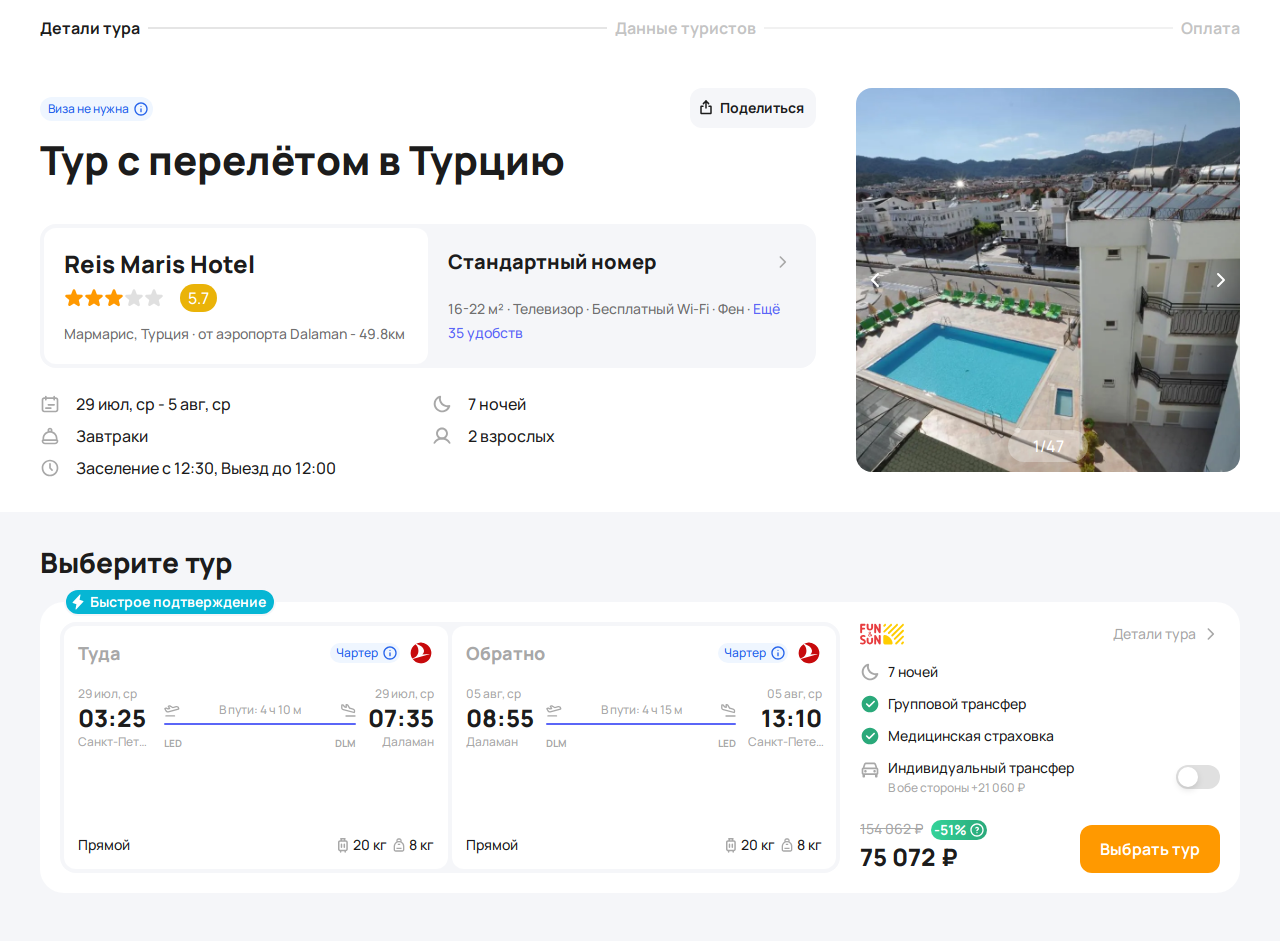Click the 'Виза не нужна' badge
1280x941 pixels.
click(97, 109)
